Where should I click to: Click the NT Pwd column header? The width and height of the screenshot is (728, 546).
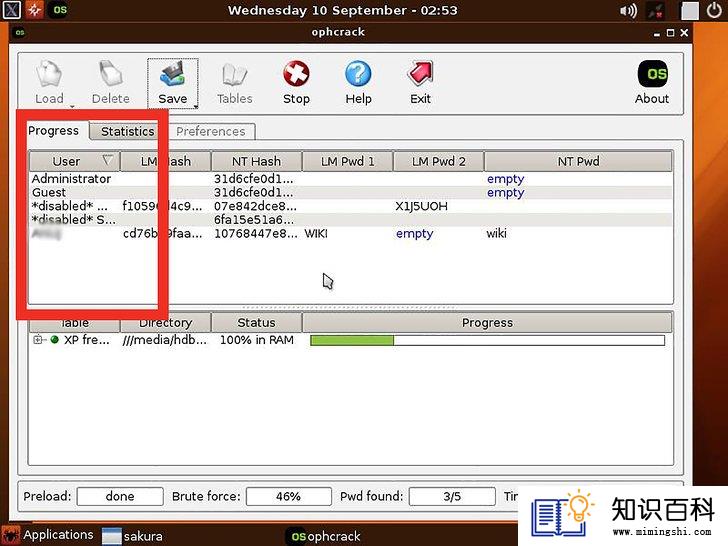click(x=578, y=161)
